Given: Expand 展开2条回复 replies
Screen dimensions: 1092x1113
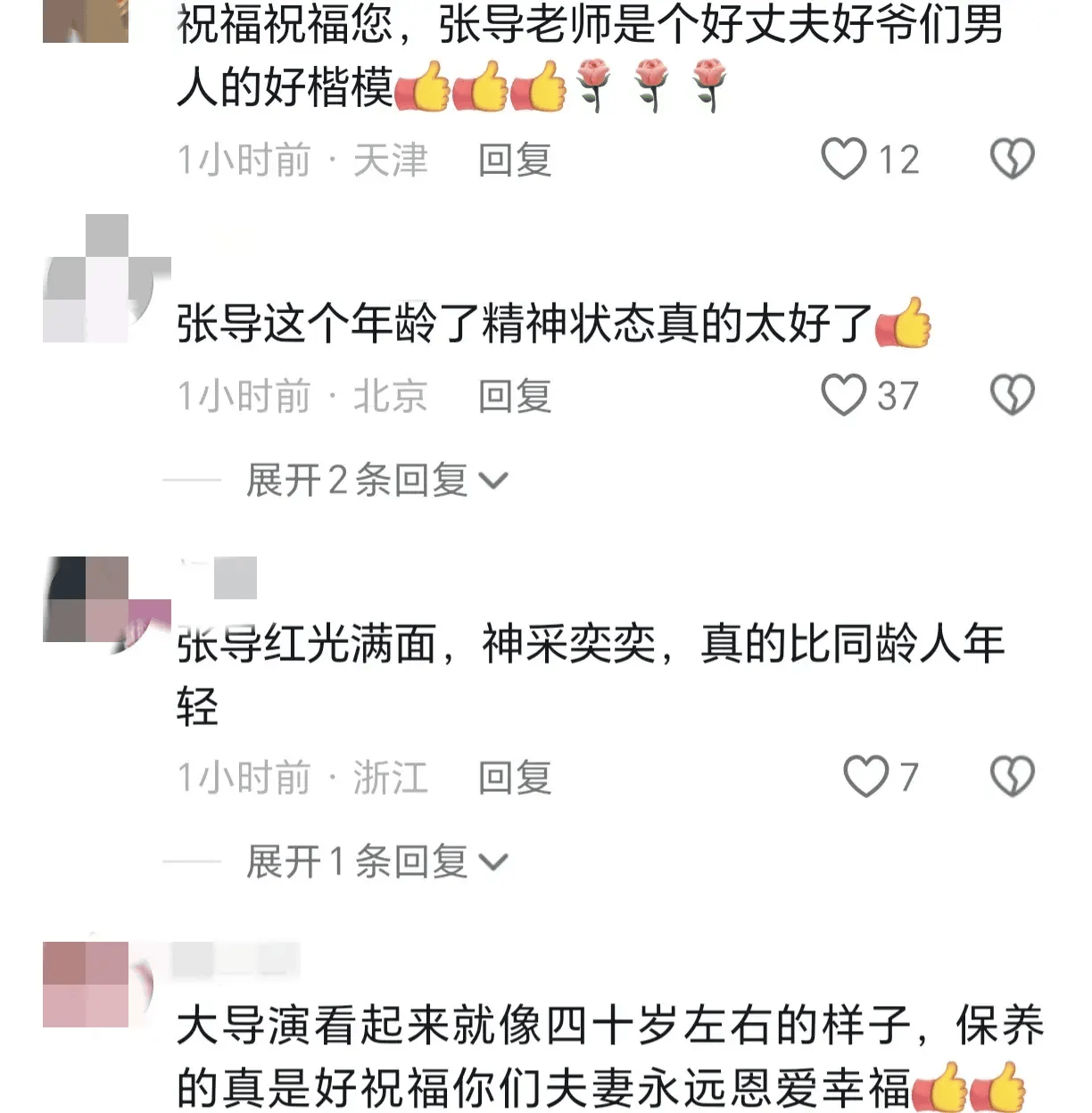Looking at the screenshot, I should [376, 481].
